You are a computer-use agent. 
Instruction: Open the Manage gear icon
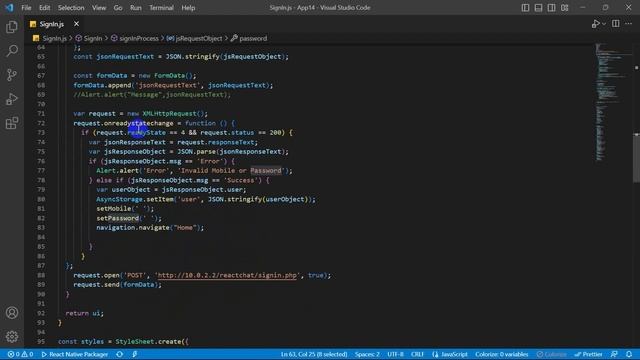(12, 336)
